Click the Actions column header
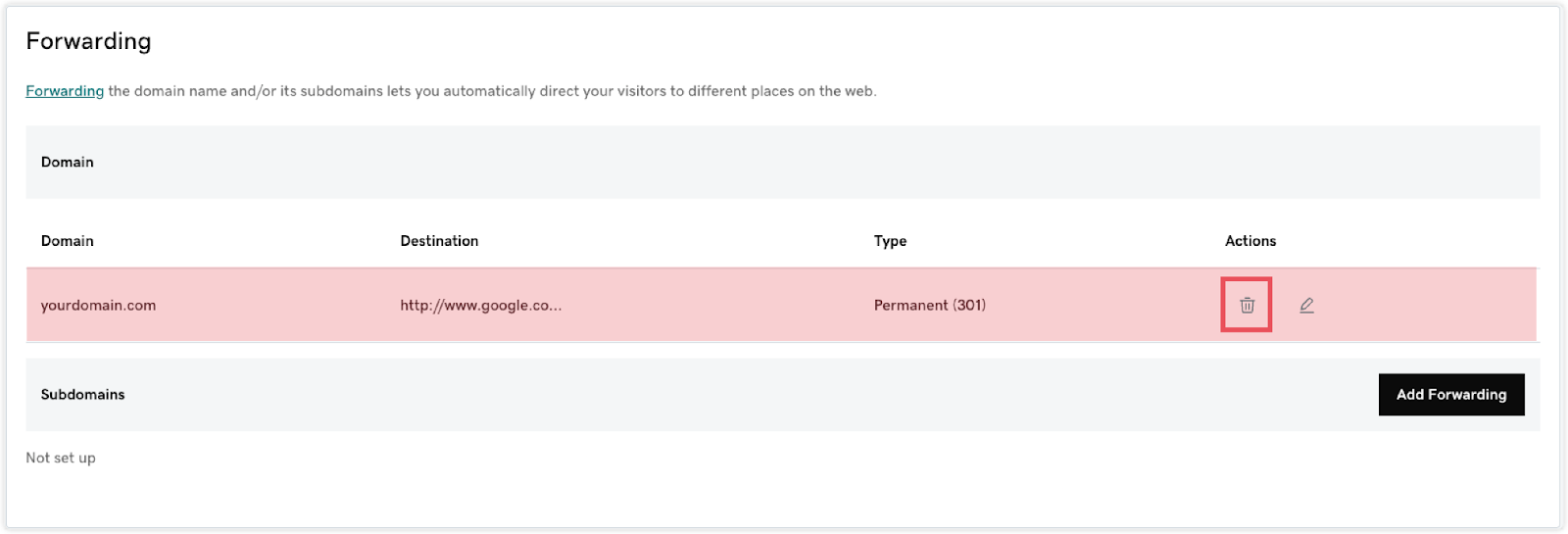 (1250, 241)
